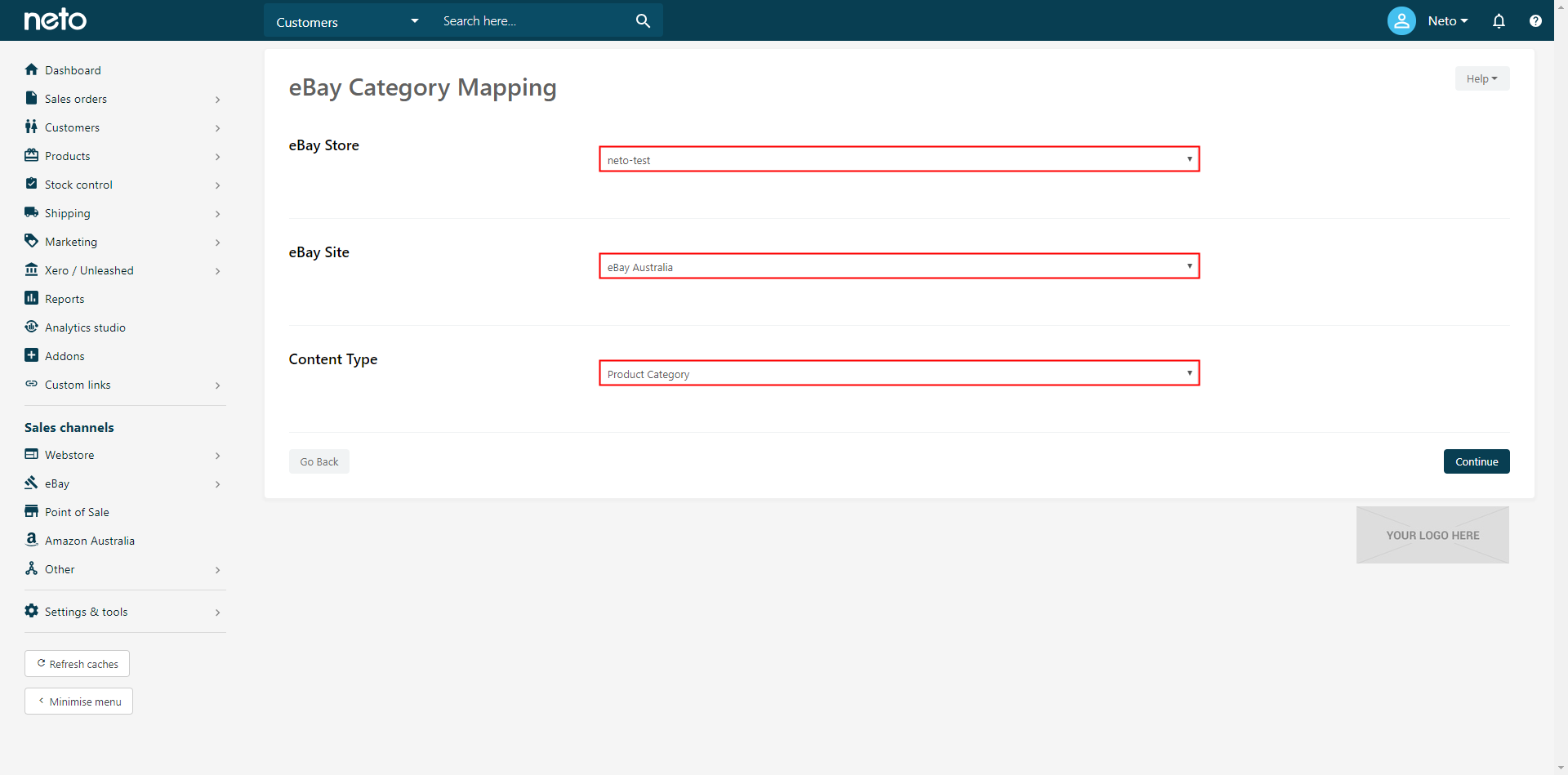Expand the Sales orders submenu chevron
This screenshot has height=775, width=1568.
[x=217, y=100]
